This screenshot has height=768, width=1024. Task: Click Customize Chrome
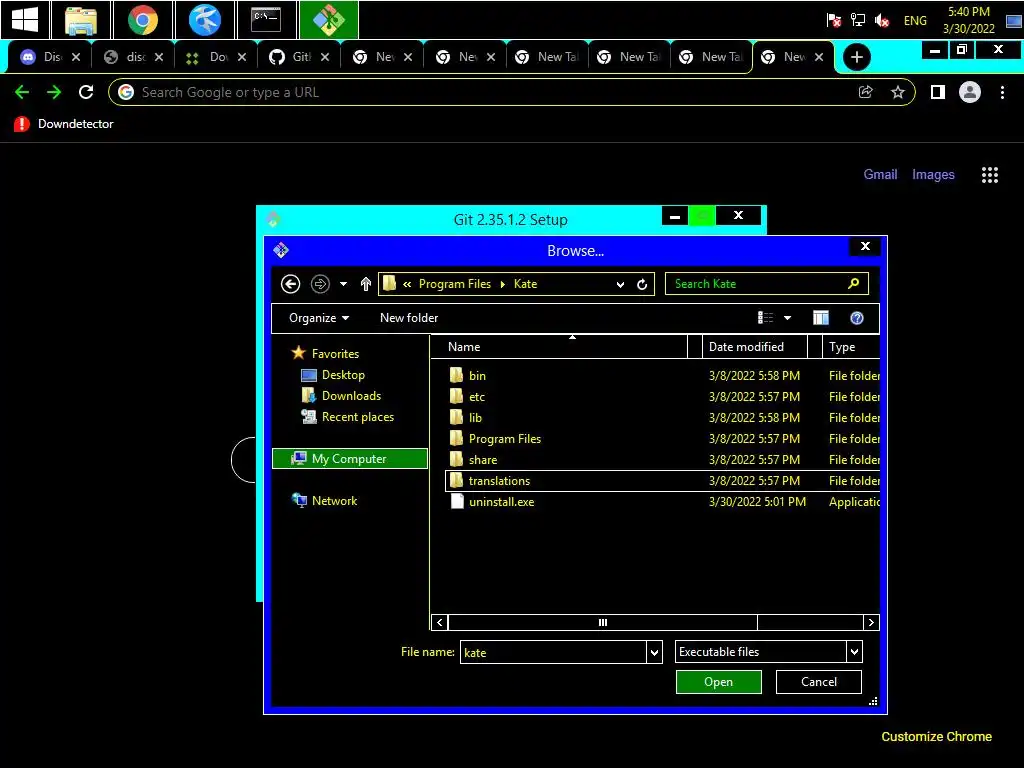pos(936,737)
